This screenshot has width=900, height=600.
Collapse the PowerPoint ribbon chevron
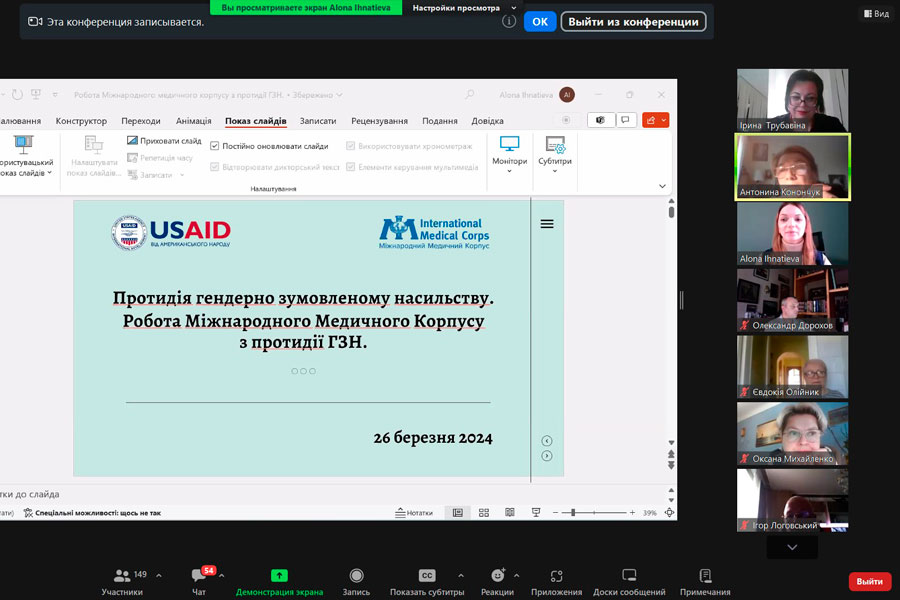pyautogui.click(x=662, y=186)
